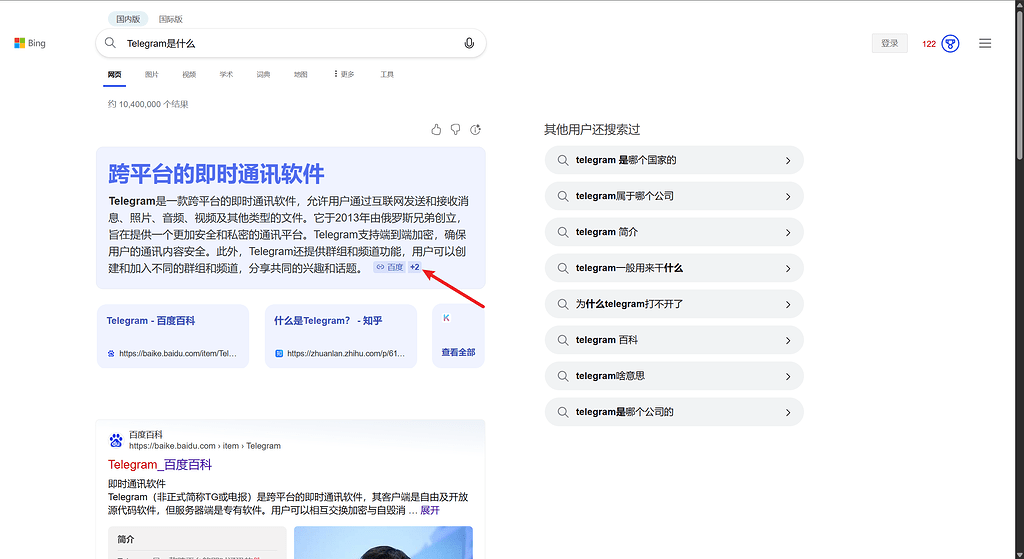Click magnifier icon for 'telegram 简介'
Screen dimensions: 1024x559
(562, 232)
